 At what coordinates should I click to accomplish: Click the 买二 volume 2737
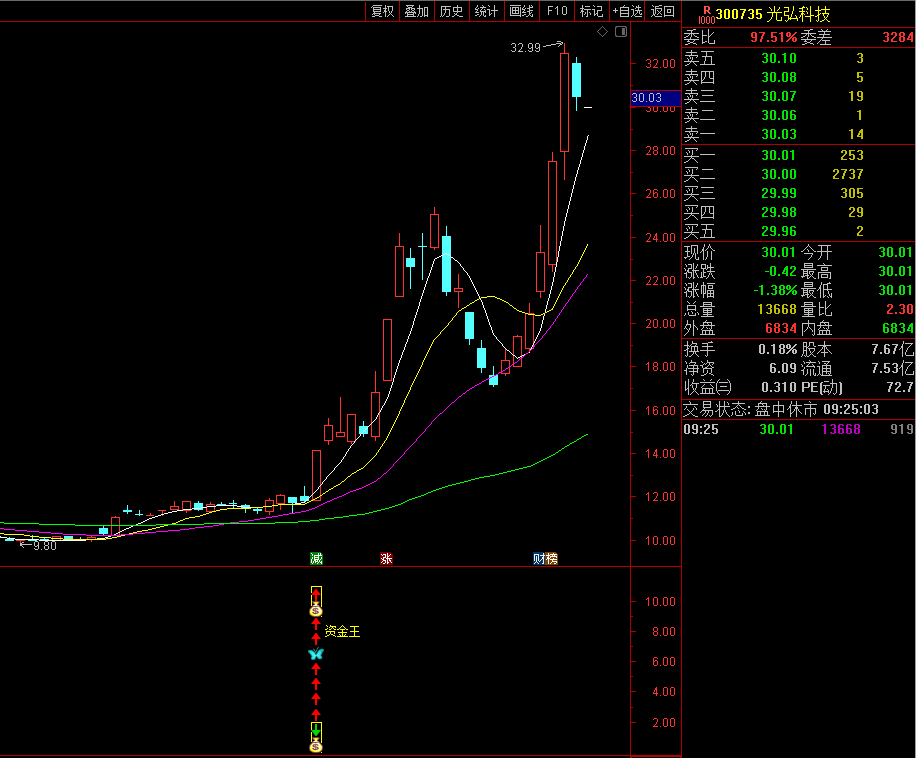coord(848,175)
